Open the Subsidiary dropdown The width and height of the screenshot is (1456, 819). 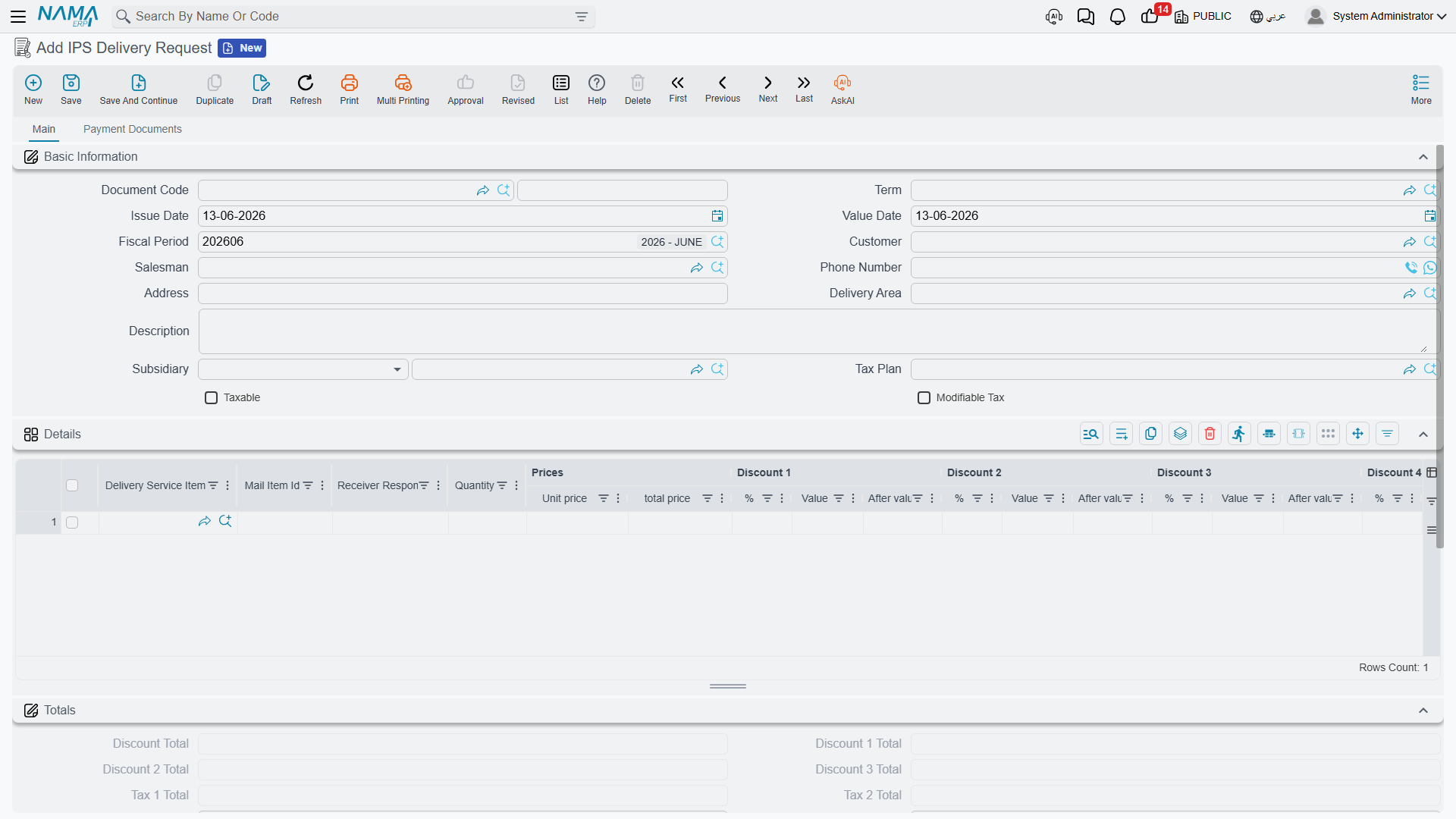coord(303,369)
